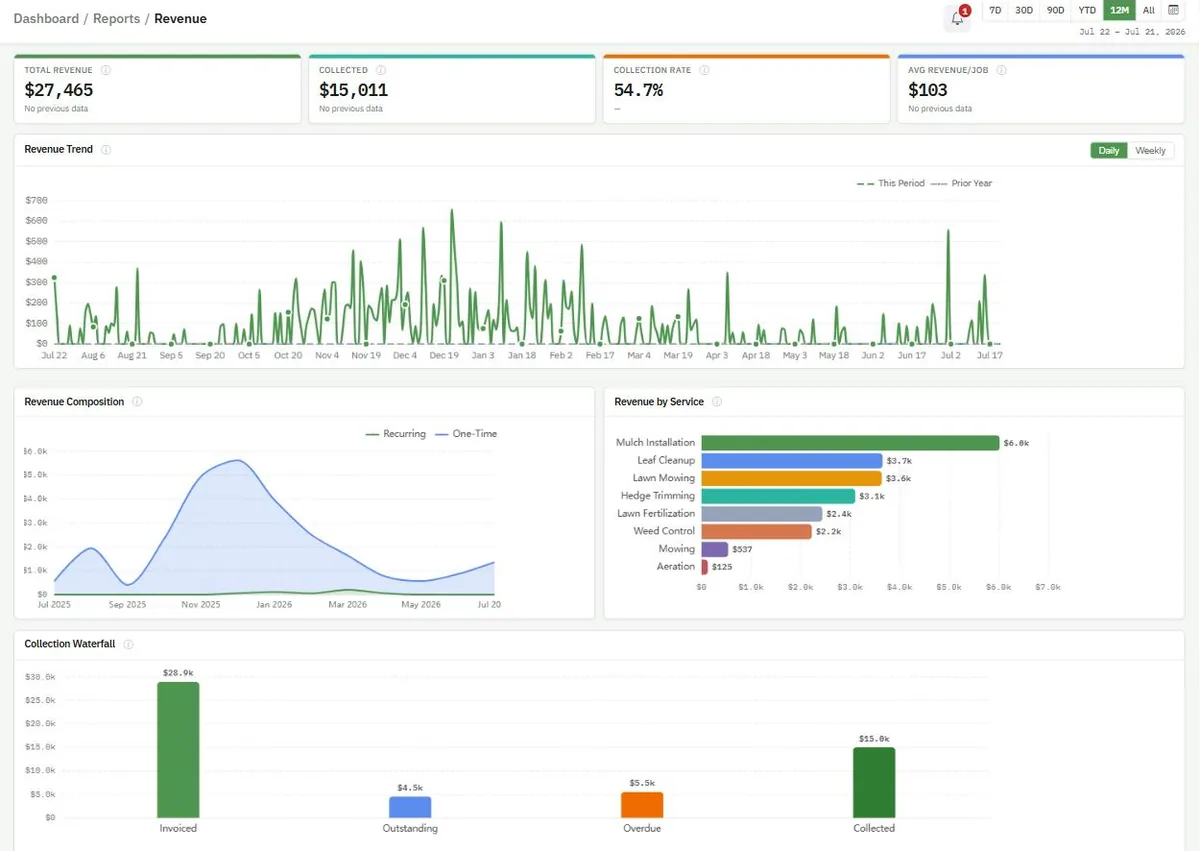Click the $537 Mowing value label

pos(743,549)
